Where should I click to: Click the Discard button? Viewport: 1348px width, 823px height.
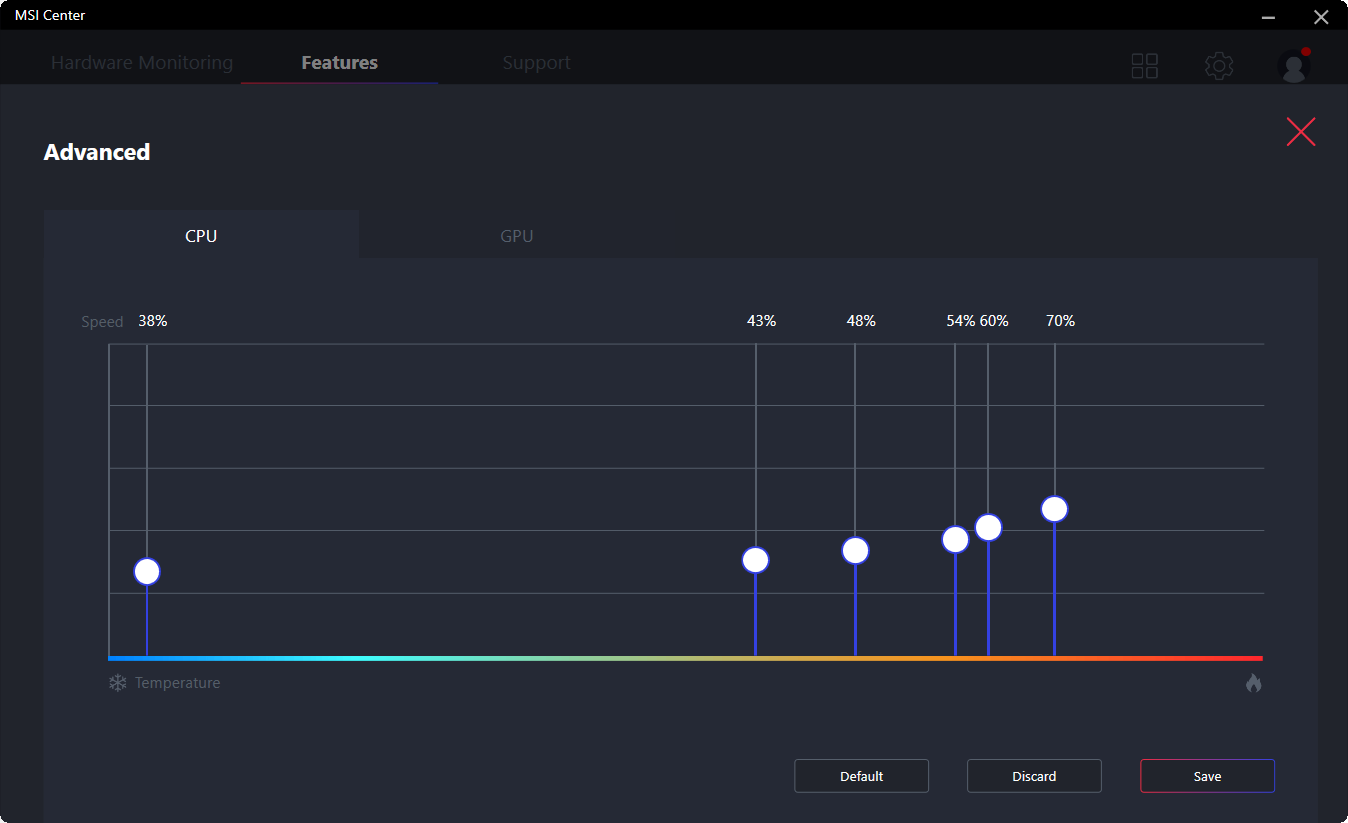tap(1034, 776)
